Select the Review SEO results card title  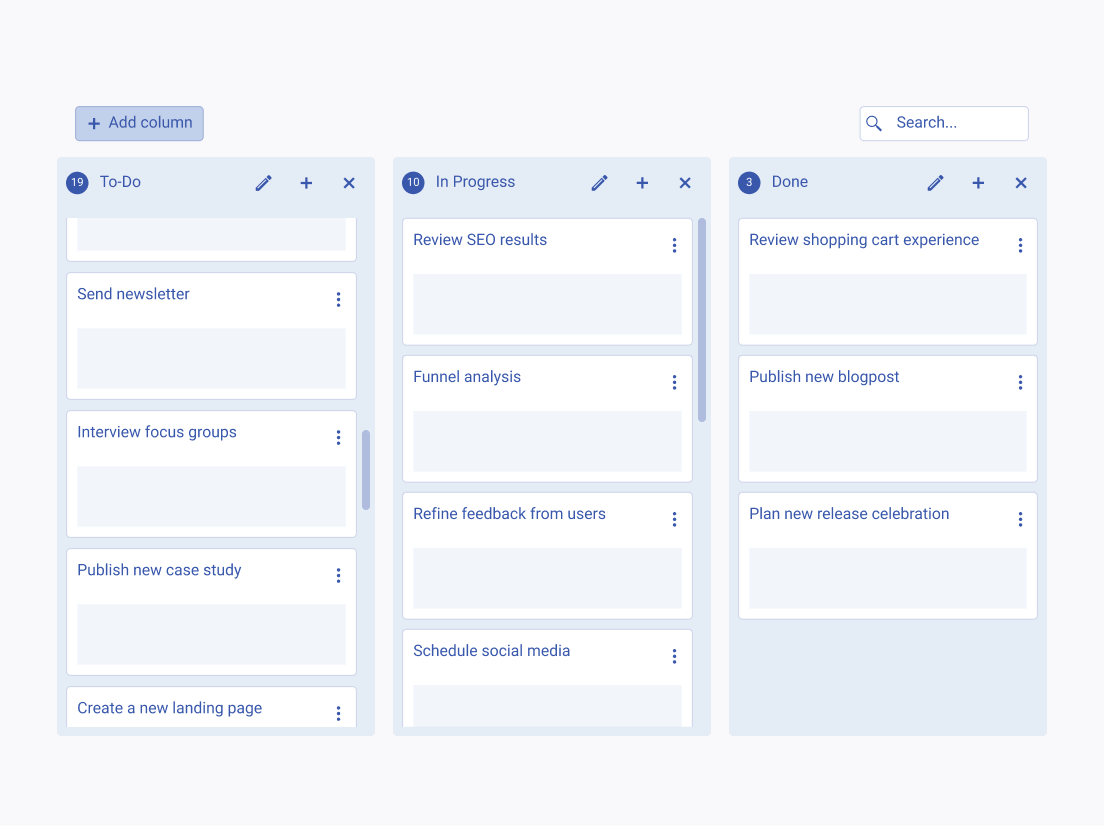pos(480,240)
